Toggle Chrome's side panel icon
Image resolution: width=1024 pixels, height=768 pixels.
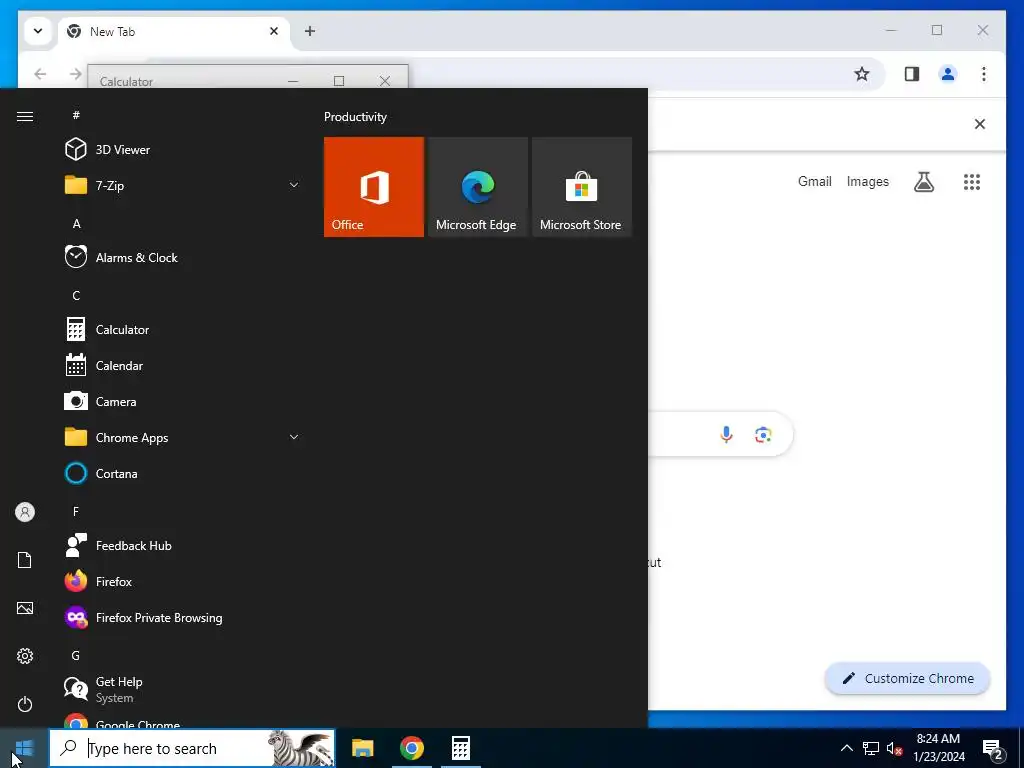coord(912,74)
